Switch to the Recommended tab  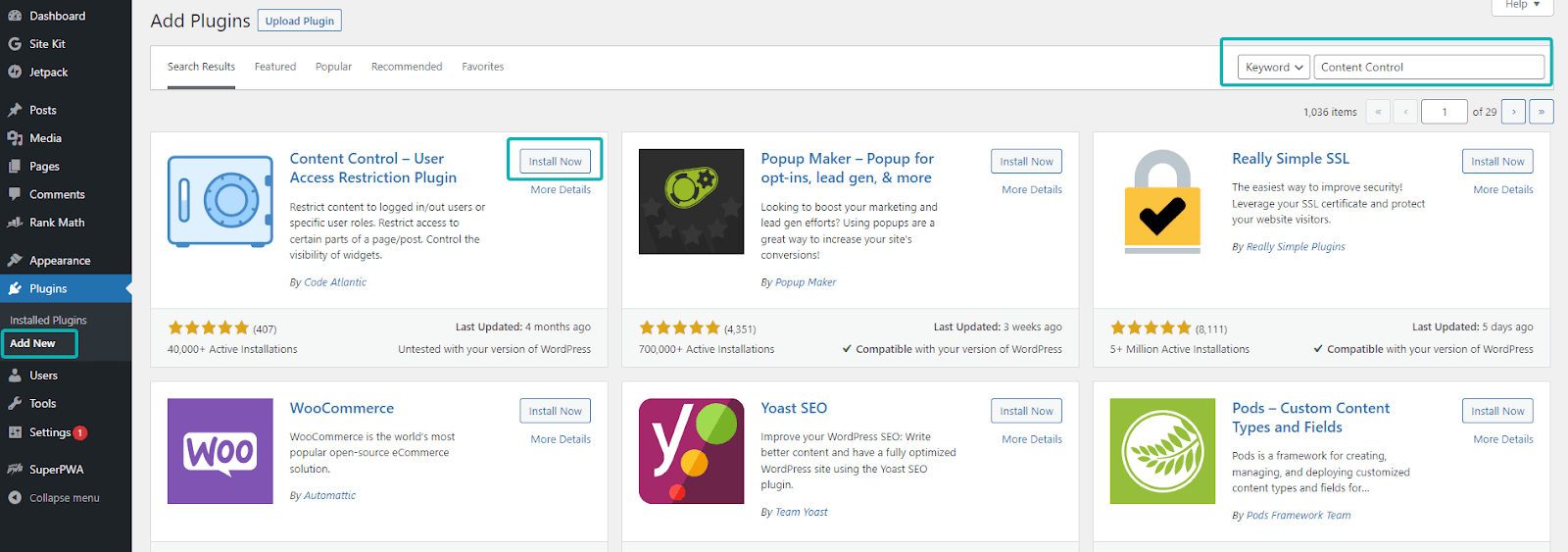tap(407, 67)
